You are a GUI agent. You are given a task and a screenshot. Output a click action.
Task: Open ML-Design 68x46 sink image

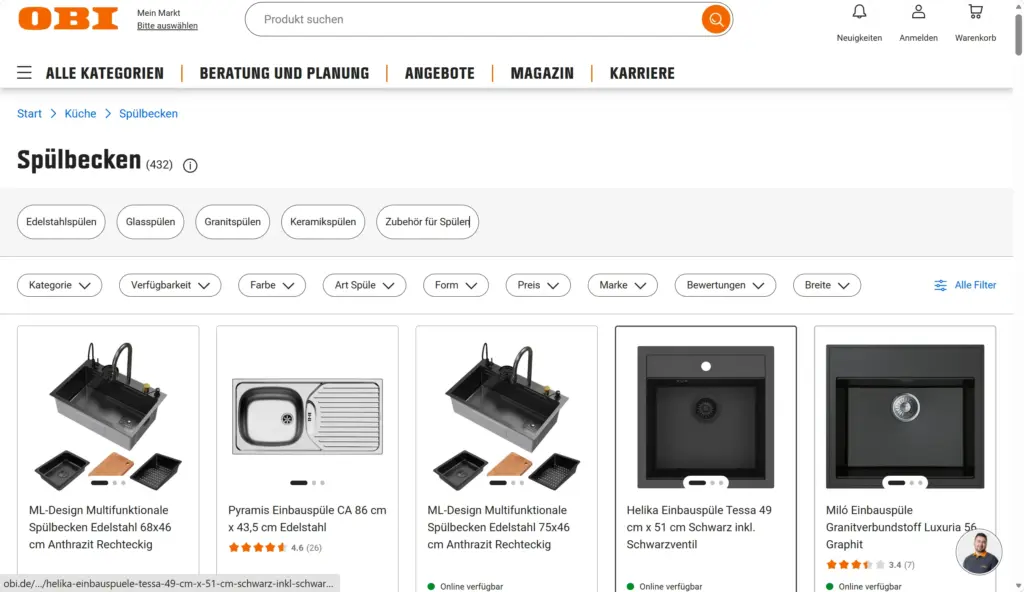pyautogui.click(x=108, y=415)
